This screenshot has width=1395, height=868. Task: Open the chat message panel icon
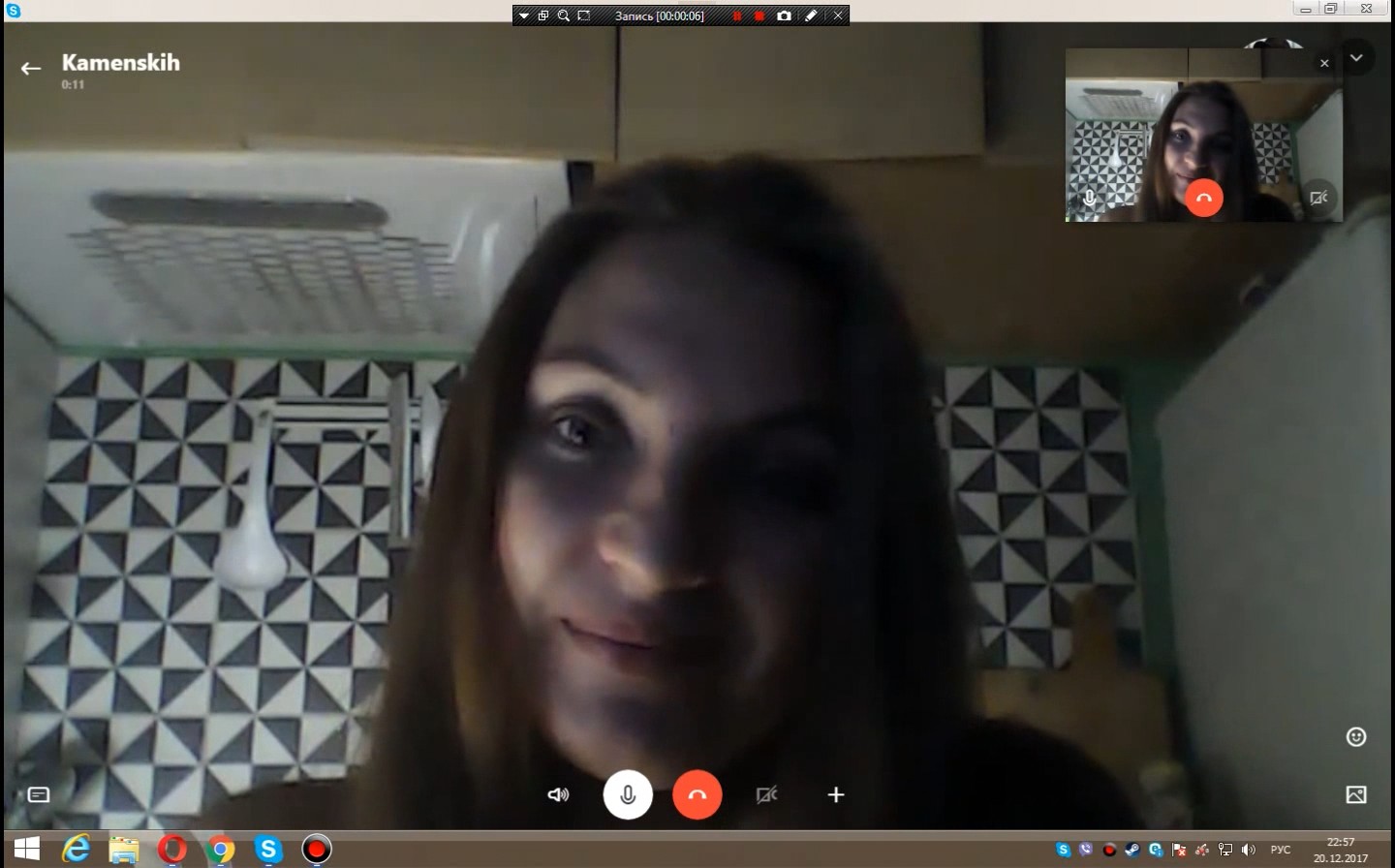coord(39,794)
